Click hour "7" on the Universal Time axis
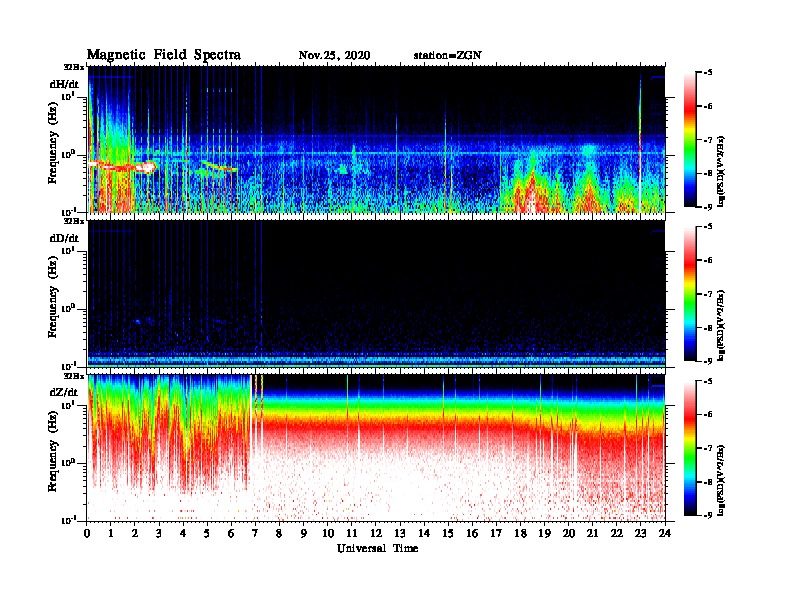792x612 pixels. pos(256,534)
